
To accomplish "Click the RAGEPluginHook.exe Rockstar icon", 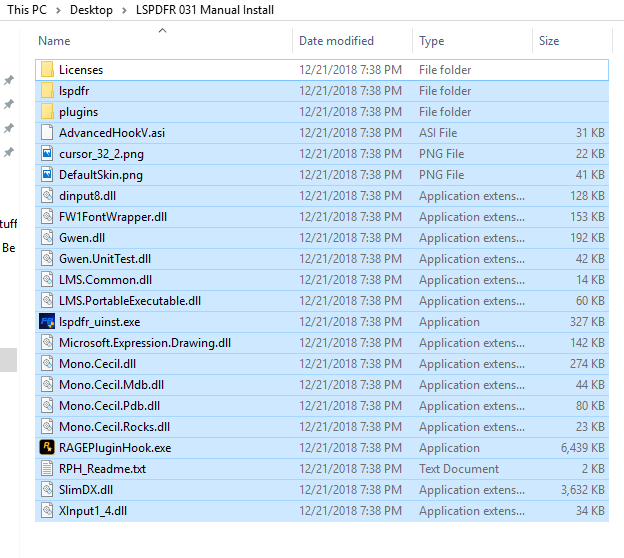I will coord(47,447).
